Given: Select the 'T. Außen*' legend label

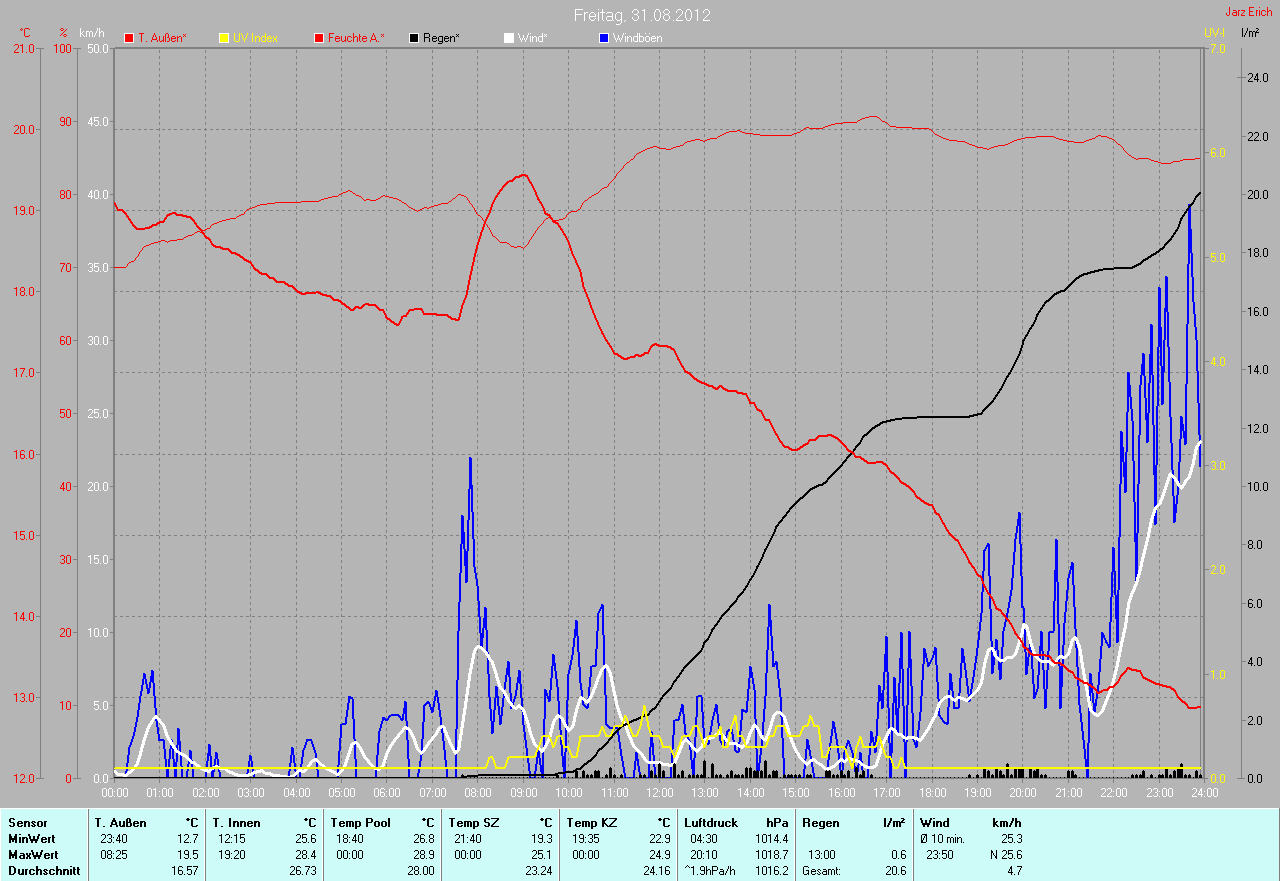Looking at the screenshot, I should 162,38.
